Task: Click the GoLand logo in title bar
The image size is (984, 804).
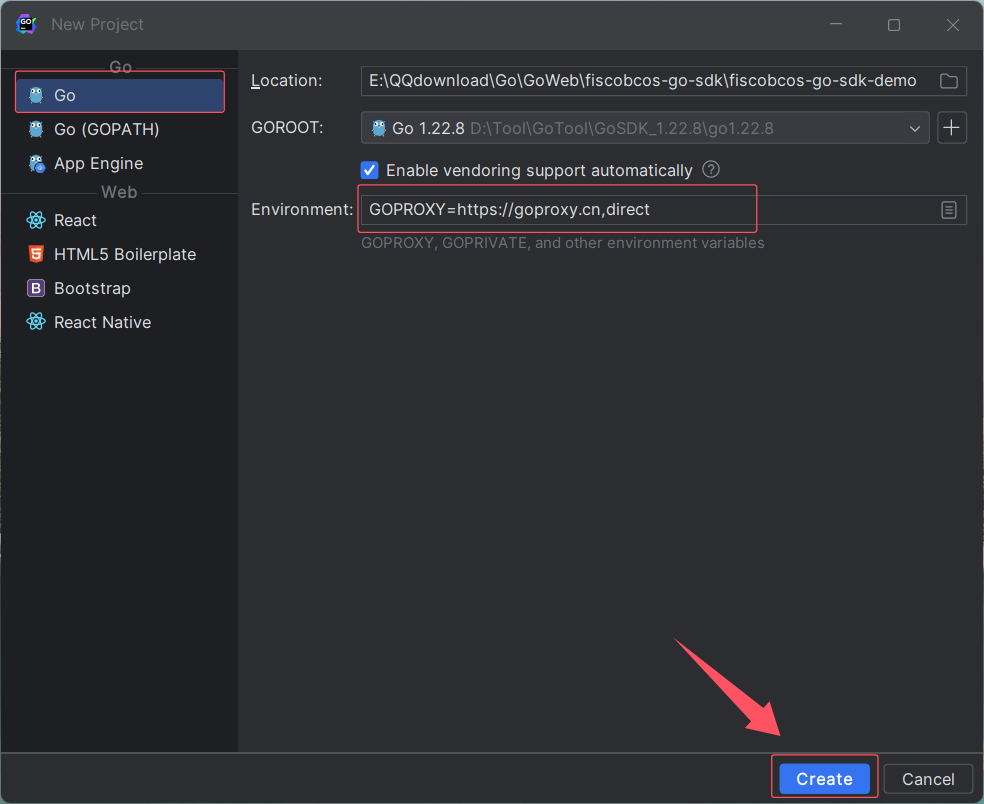Action: (x=26, y=24)
